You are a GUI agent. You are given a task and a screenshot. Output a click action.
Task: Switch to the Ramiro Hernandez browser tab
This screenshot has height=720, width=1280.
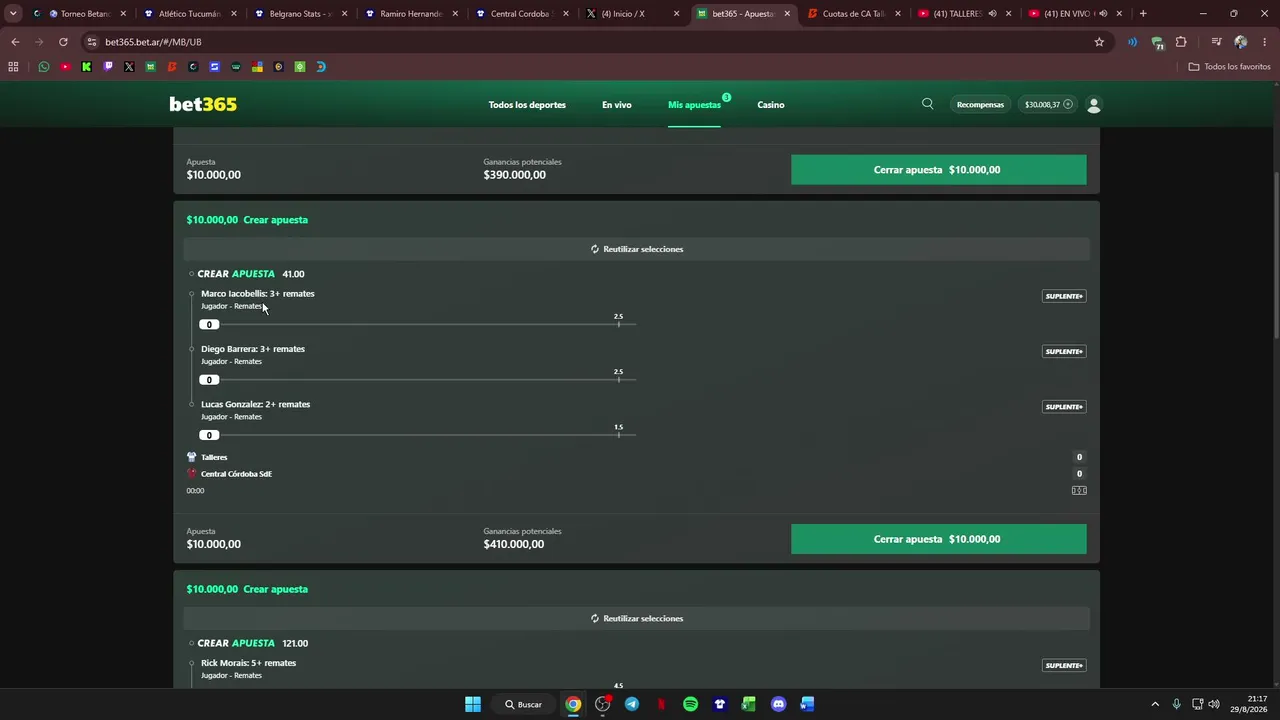(410, 14)
